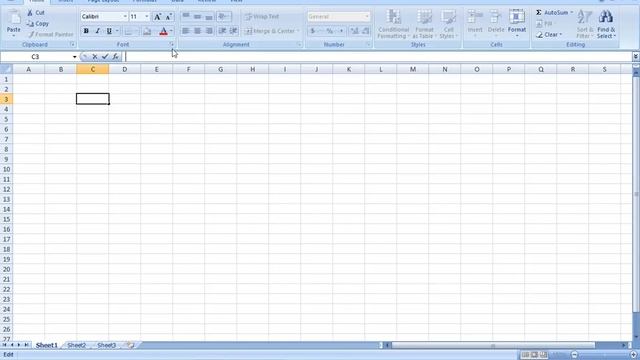640x360 pixels.
Task: Open the Format cells menu
Action: [517, 24]
